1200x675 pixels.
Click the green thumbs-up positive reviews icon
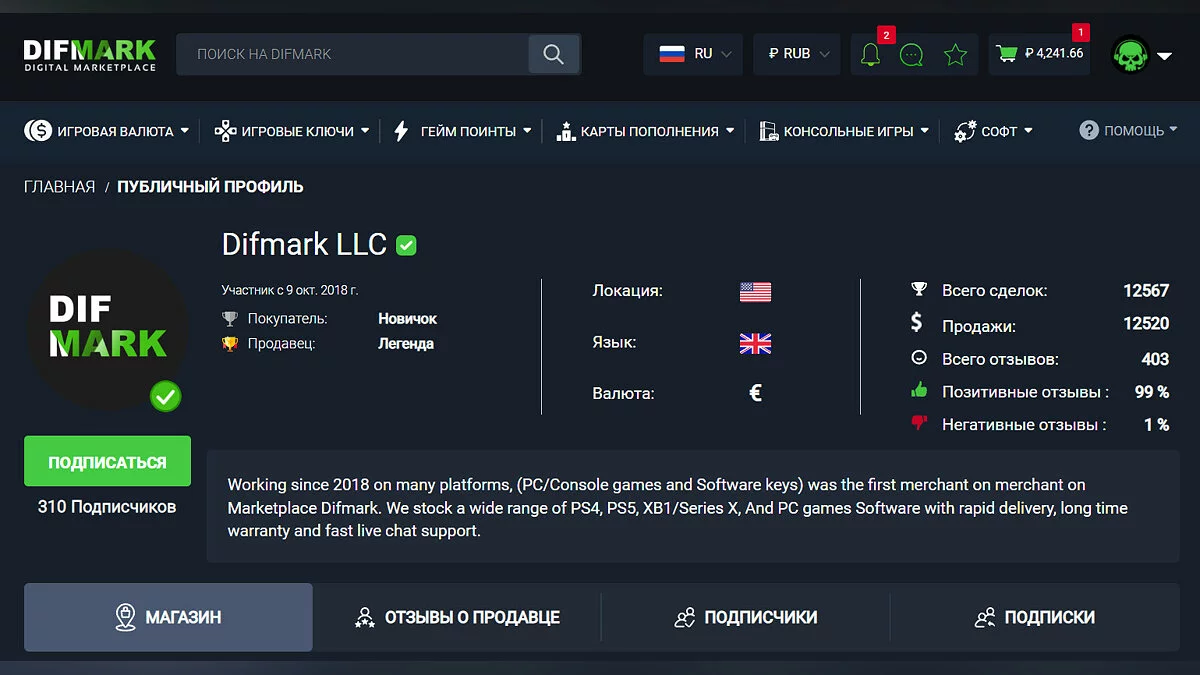tap(919, 391)
